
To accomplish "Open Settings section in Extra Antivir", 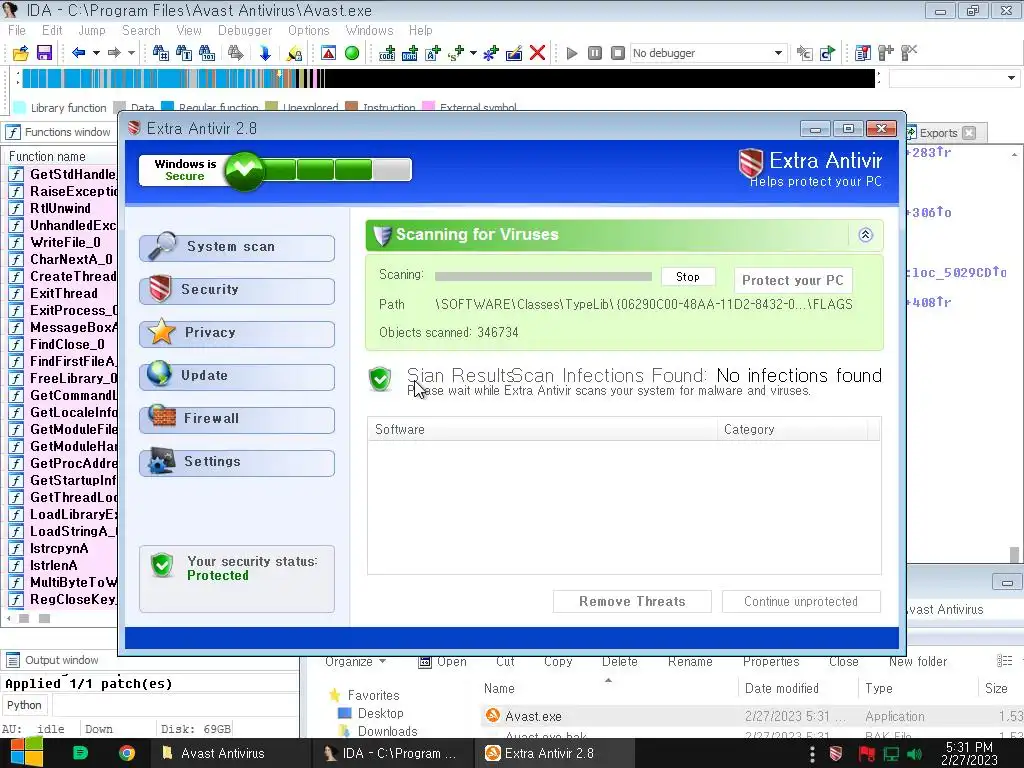I will 237,462.
